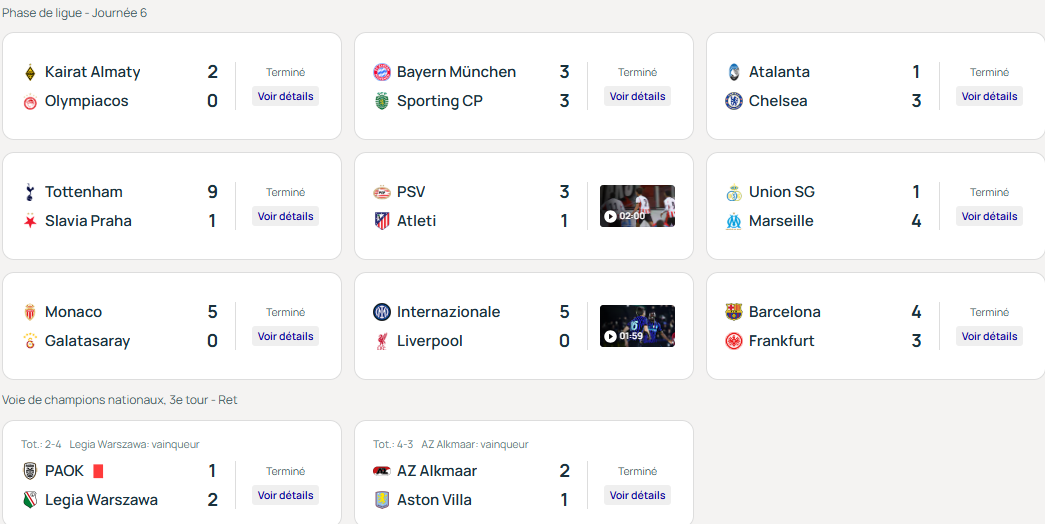Select the Monaco team name
Viewport: 1045px width, 524px height.
coord(73,312)
